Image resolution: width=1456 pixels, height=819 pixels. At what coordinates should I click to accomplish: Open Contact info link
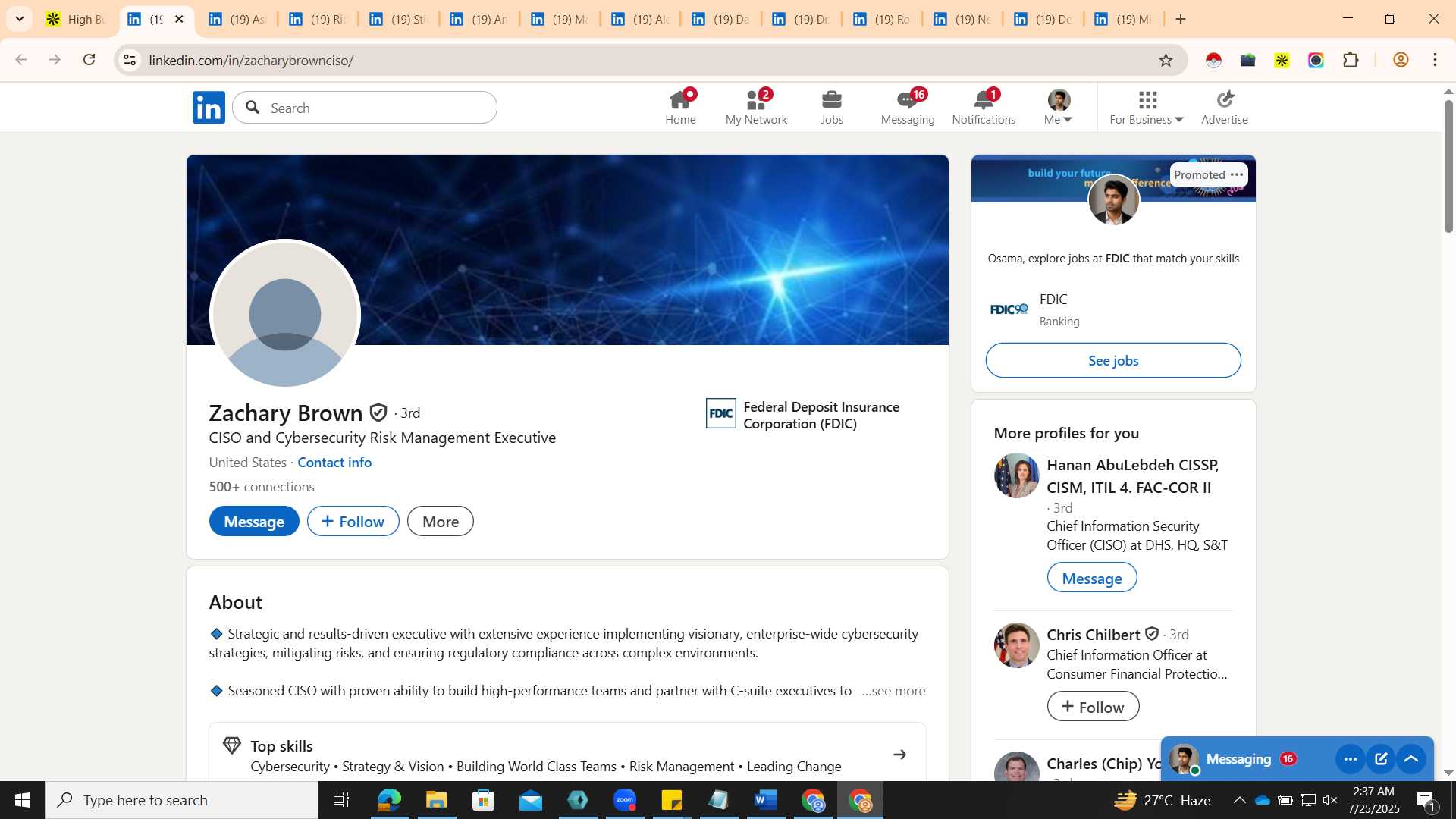334,463
